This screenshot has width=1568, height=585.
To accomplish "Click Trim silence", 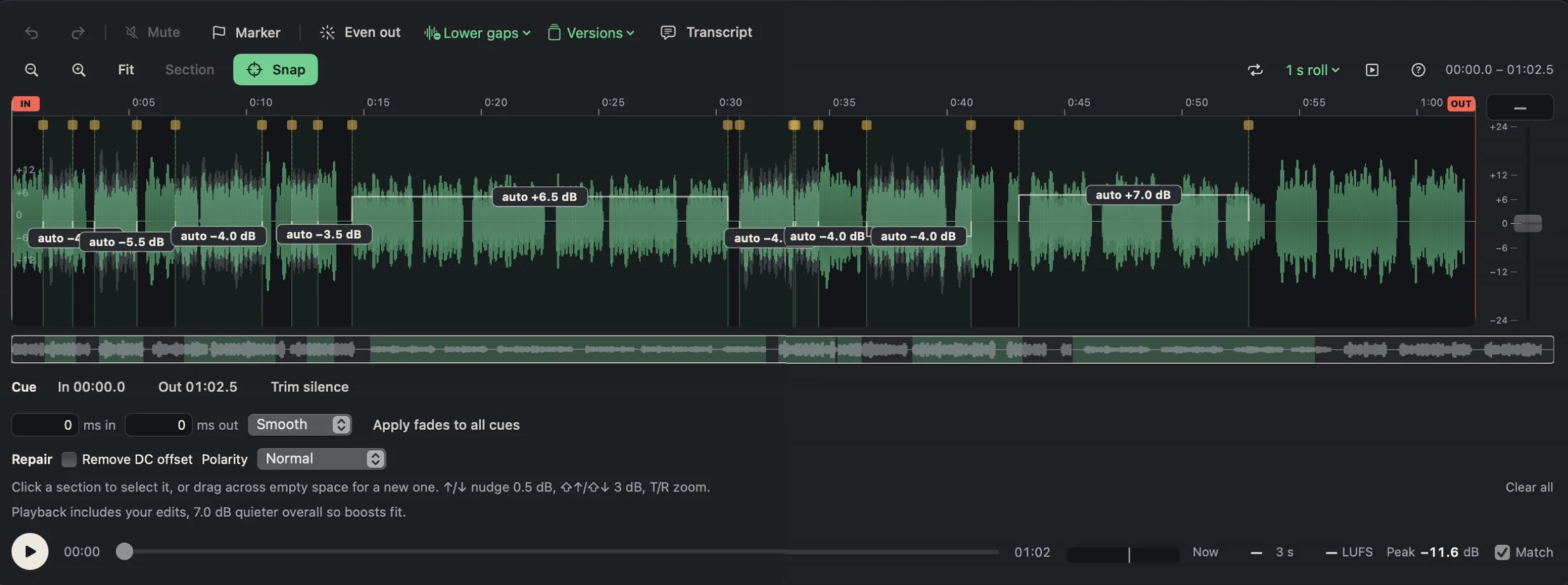I will click(x=310, y=387).
